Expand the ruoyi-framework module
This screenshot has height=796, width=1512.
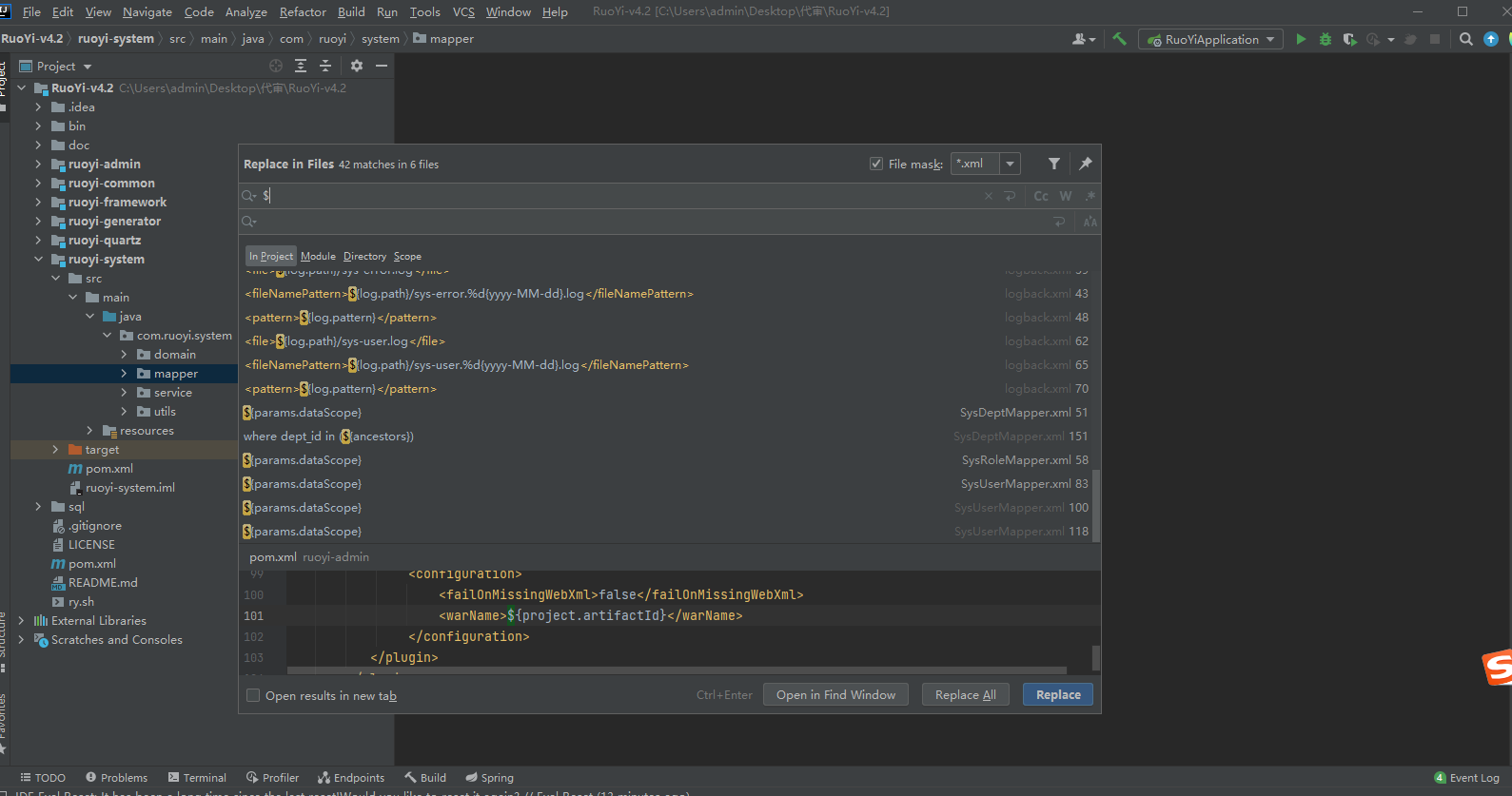[x=38, y=203]
